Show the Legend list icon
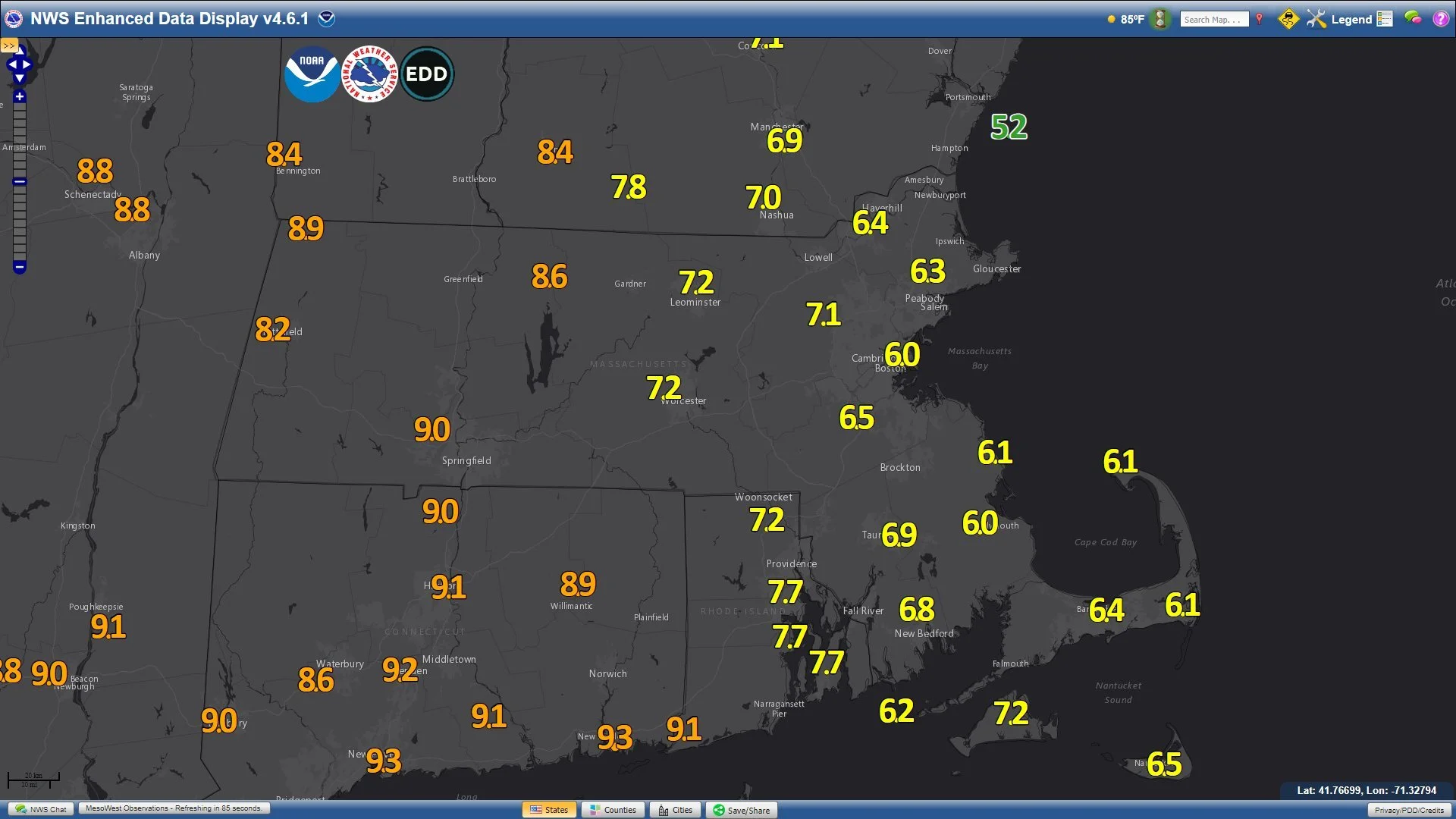The width and height of the screenshot is (1456, 819). [1385, 19]
